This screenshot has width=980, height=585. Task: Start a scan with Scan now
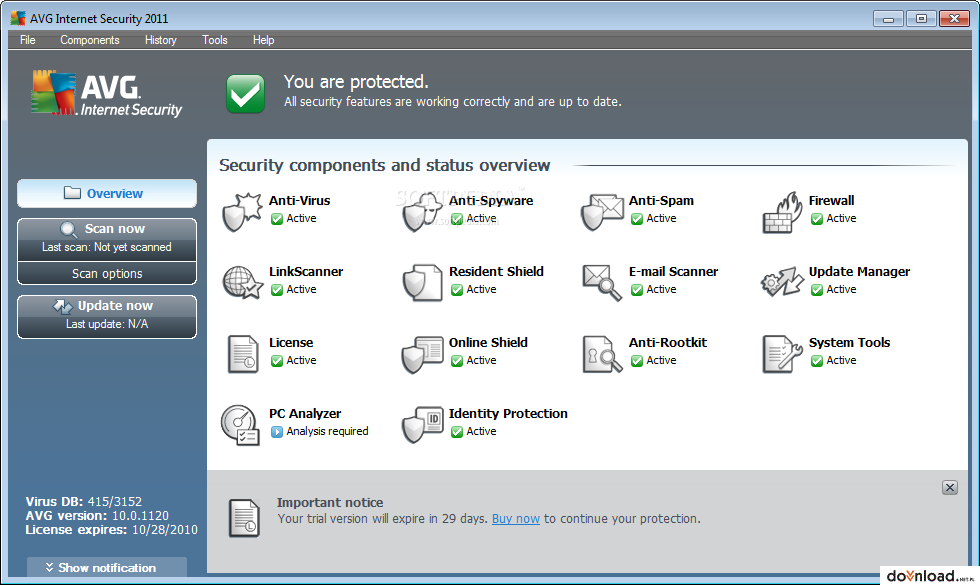tap(107, 239)
